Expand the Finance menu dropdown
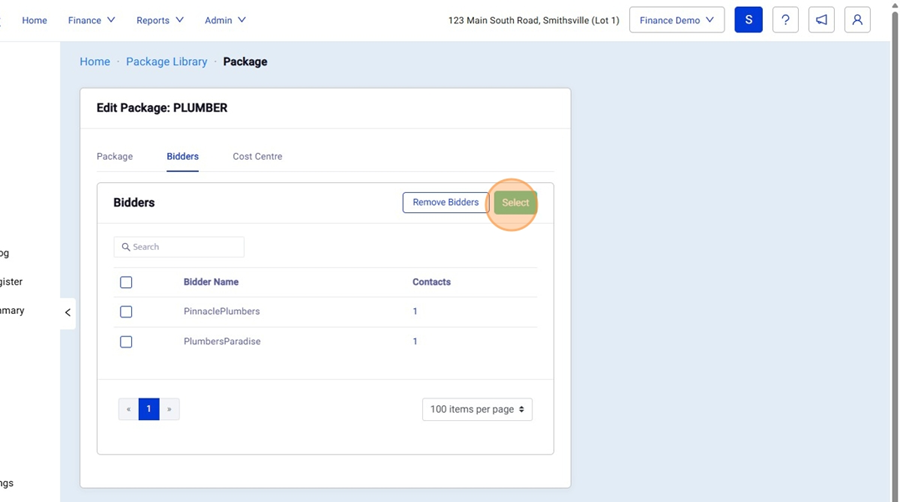This screenshot has width=900, height=502. coord(92,20)
